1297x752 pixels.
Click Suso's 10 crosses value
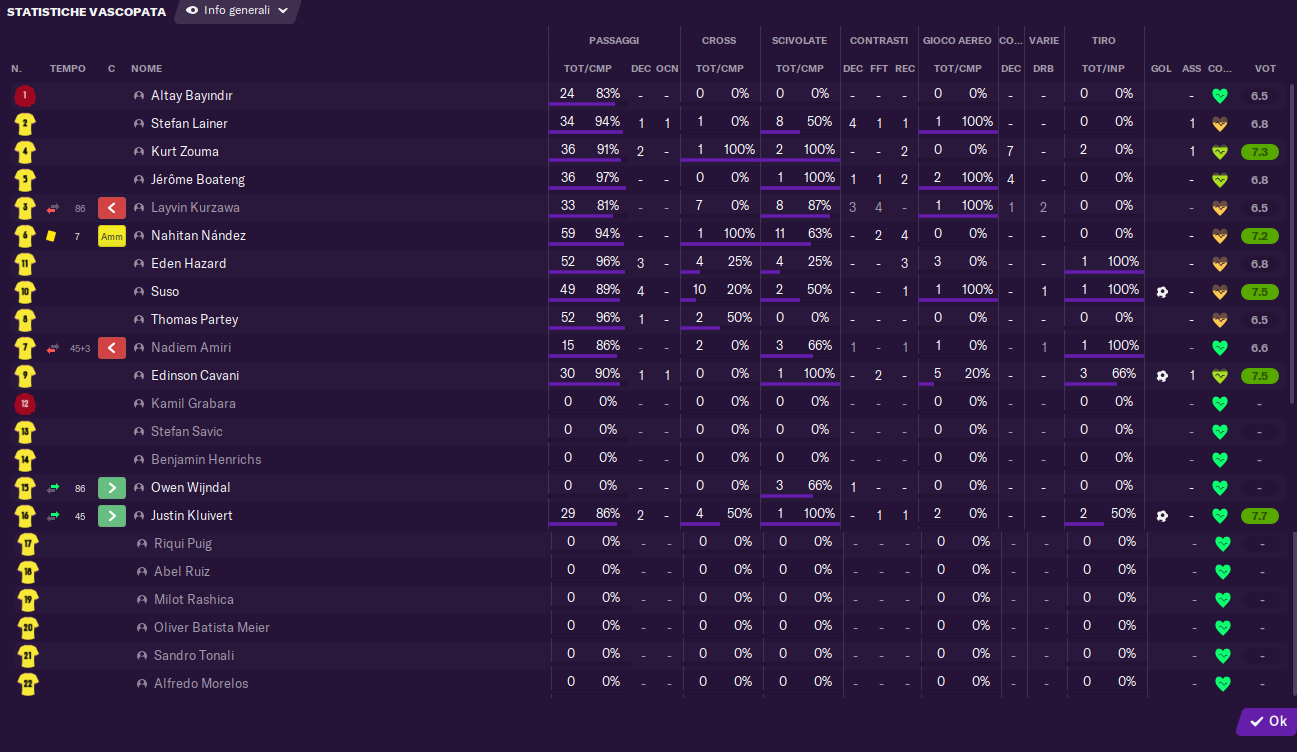(699, 290)
